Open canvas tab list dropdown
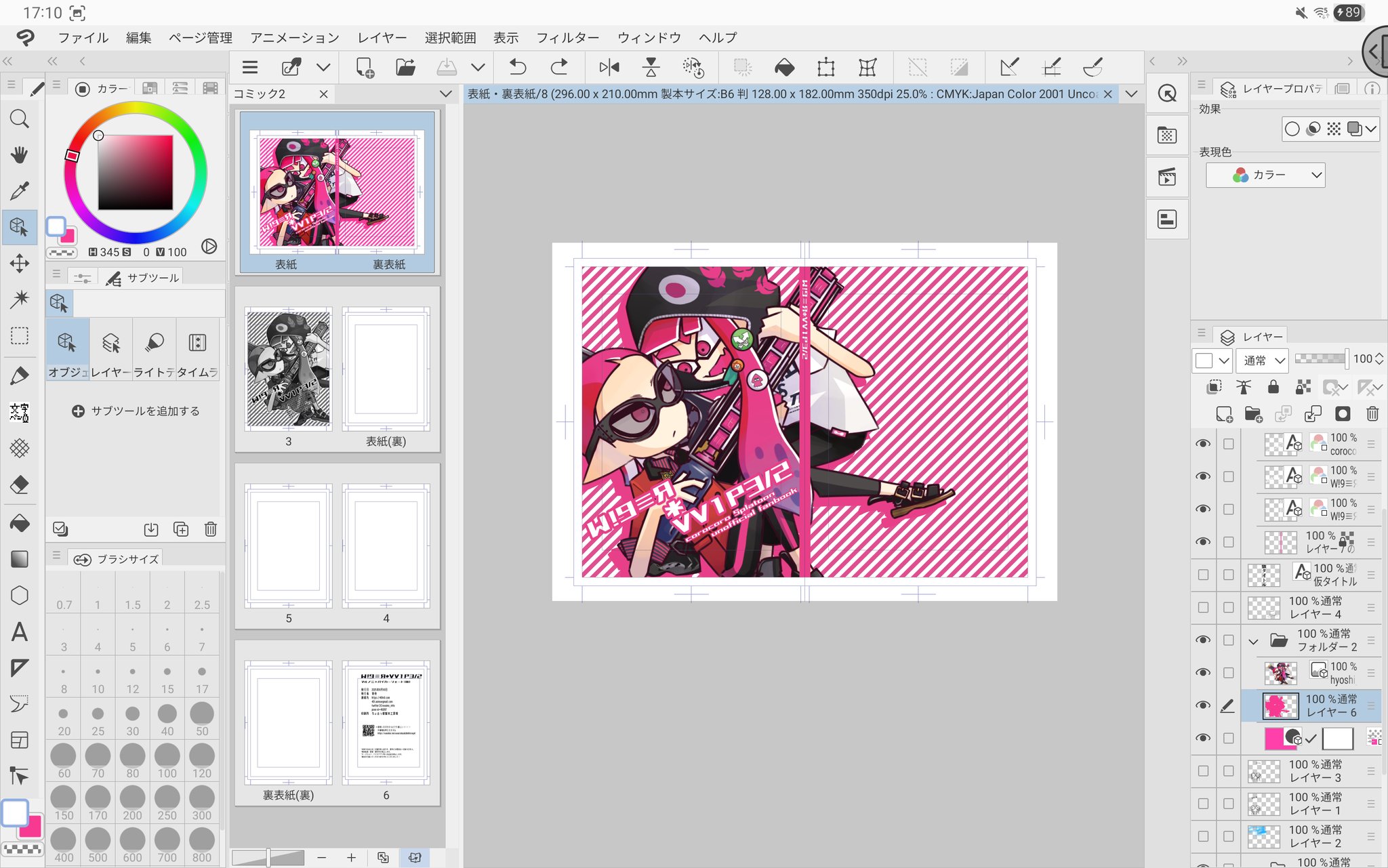The height and width of the screenshot is (868, 1388). [x=1131, y=94]
